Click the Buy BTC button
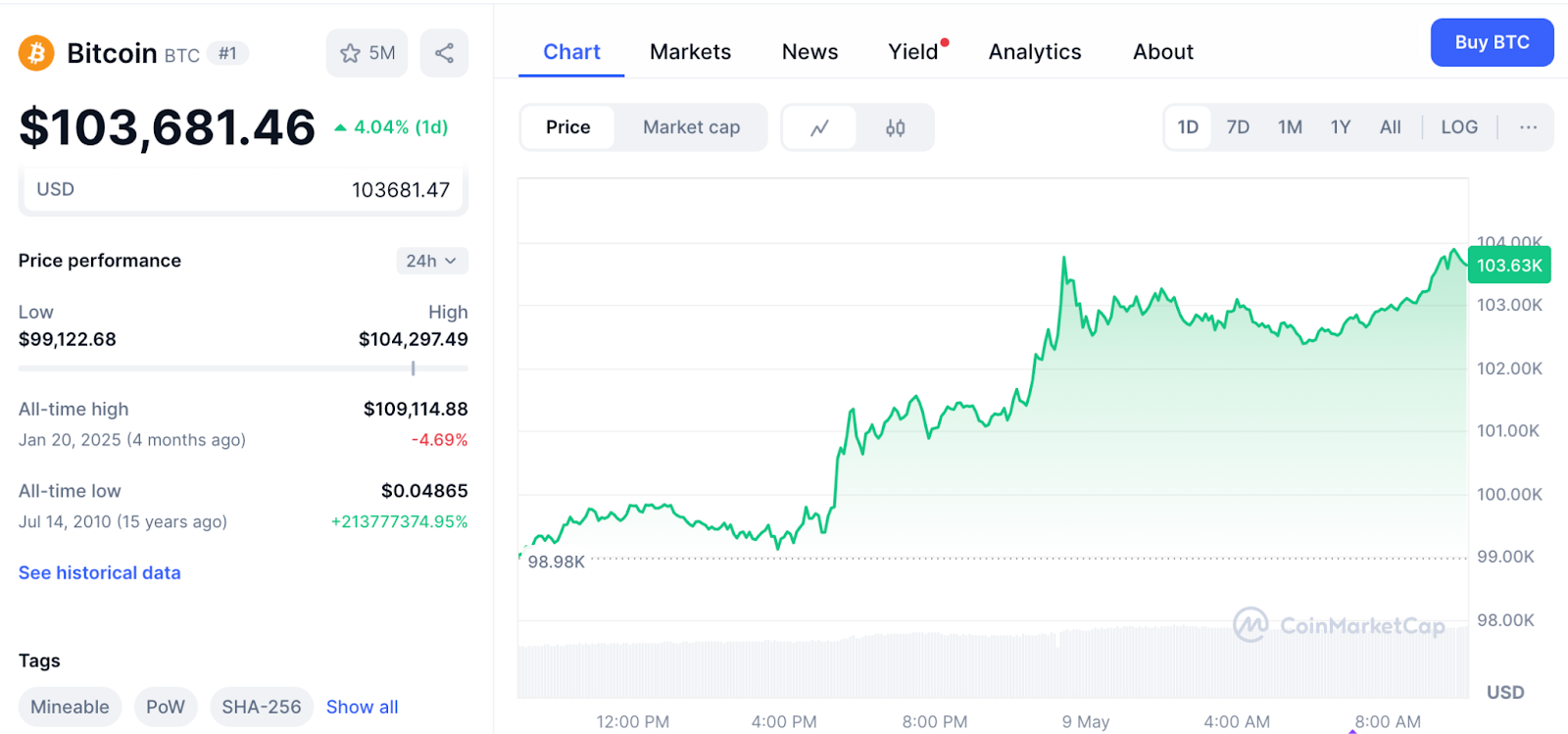 (x=1492, y=42)
